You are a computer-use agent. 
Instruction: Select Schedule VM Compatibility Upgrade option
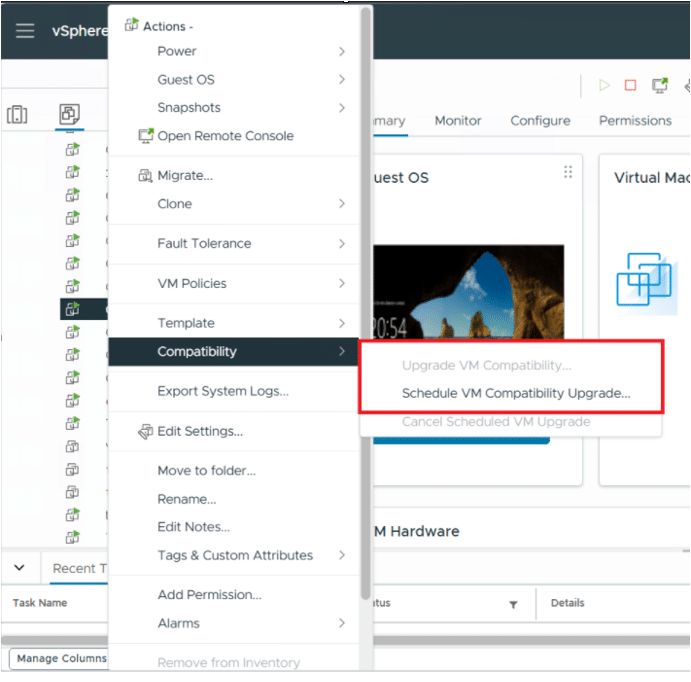point(516,393)
